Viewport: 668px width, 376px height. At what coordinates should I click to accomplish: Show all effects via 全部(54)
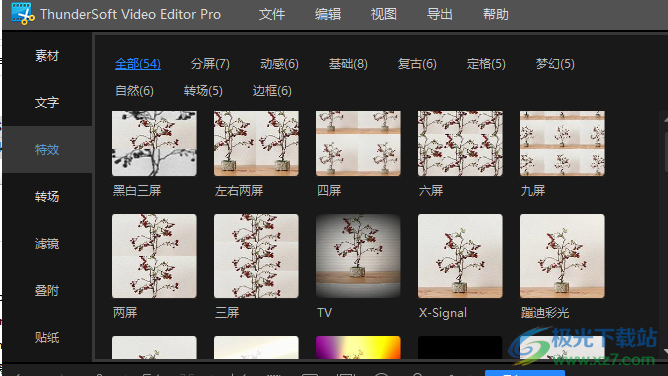(x=138, y=64)
